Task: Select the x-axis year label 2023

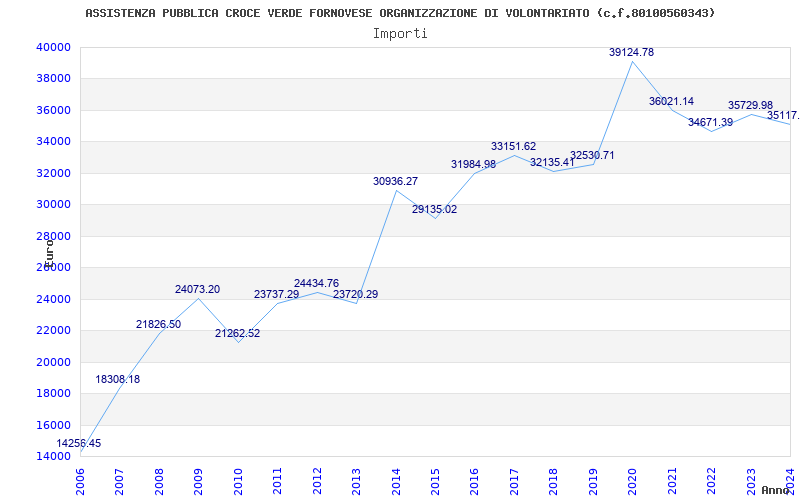Action: pyautogui.click(x=751, y=482)
